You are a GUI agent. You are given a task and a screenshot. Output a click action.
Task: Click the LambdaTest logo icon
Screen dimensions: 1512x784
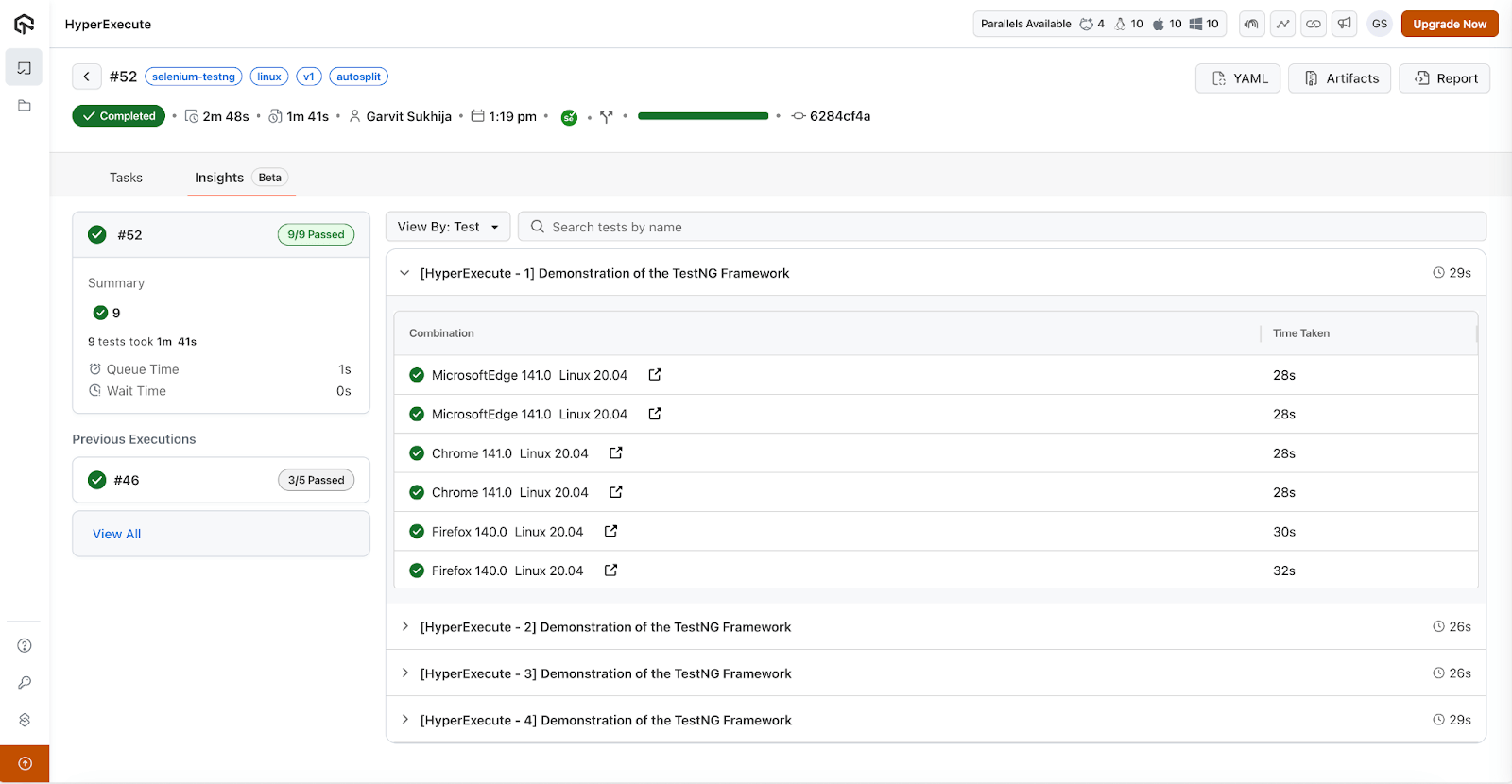(25, 25)
